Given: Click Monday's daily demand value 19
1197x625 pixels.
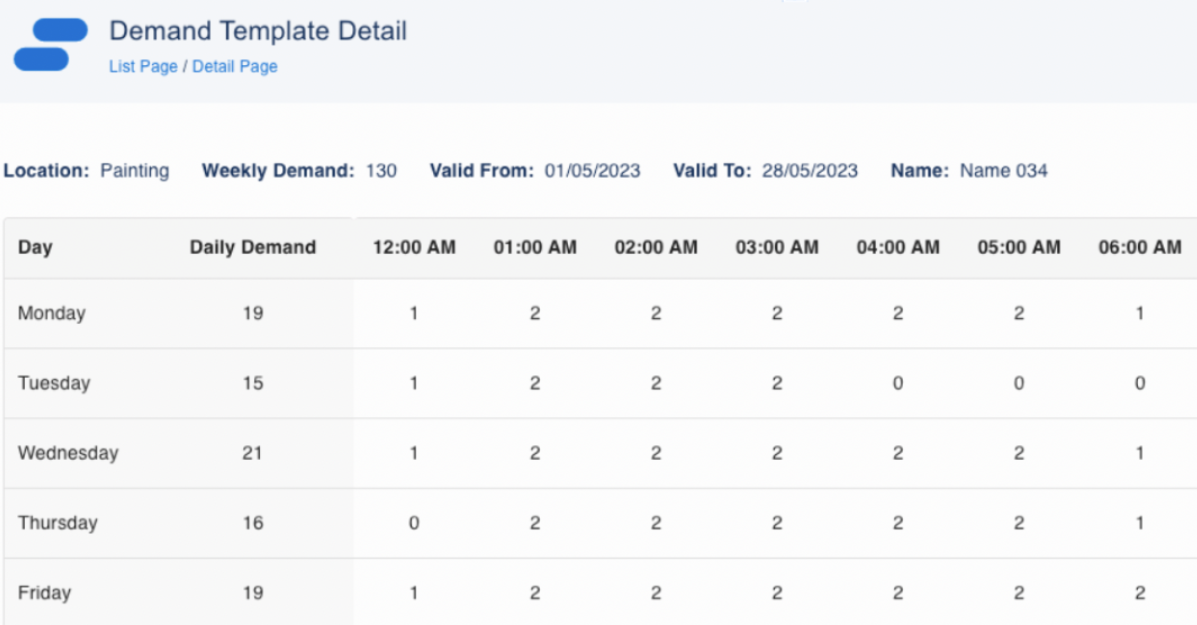Looking at the screenshot, I should click(252, 313).
